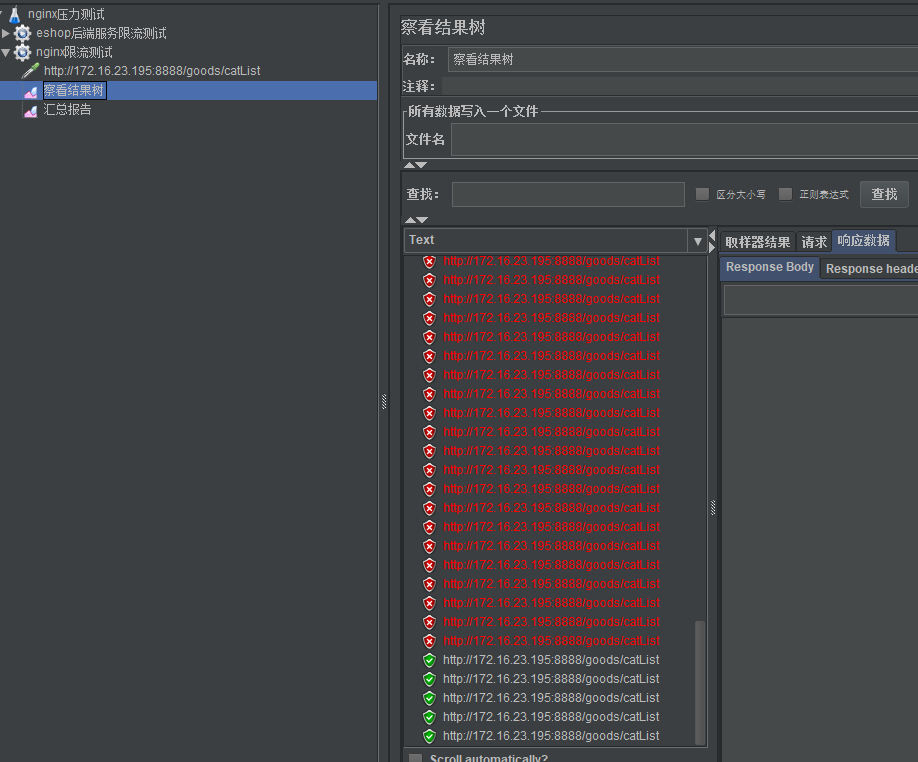The image size is (918, 762).
Task: Click the eshop后端服务限流测试 gear icon
Action: click(x=21, y=32)
